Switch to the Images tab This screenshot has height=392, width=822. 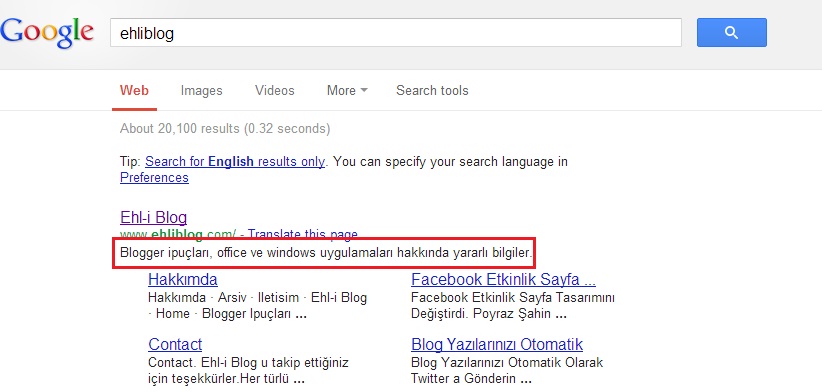click(x=201, y=91)
